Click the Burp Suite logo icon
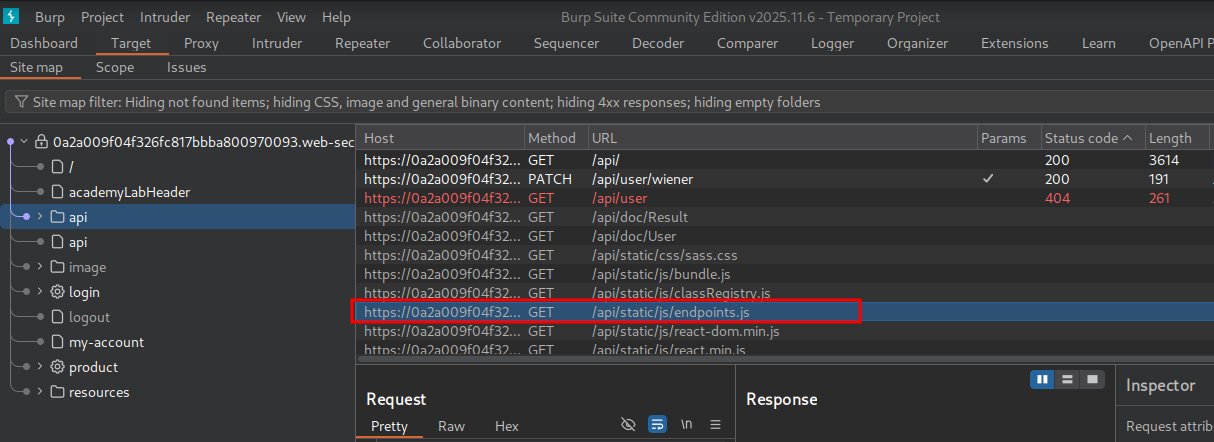 (13, 17)
